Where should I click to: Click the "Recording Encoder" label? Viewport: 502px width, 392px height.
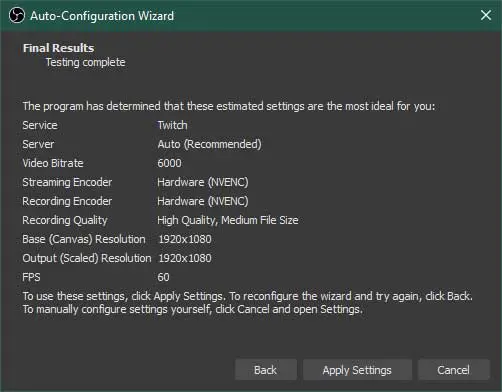point(67,201)
